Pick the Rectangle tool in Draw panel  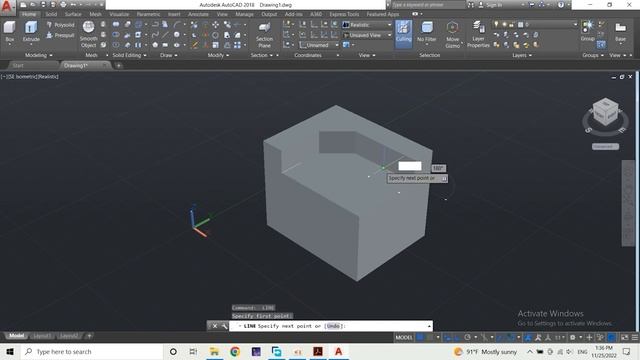click(165, 45)
